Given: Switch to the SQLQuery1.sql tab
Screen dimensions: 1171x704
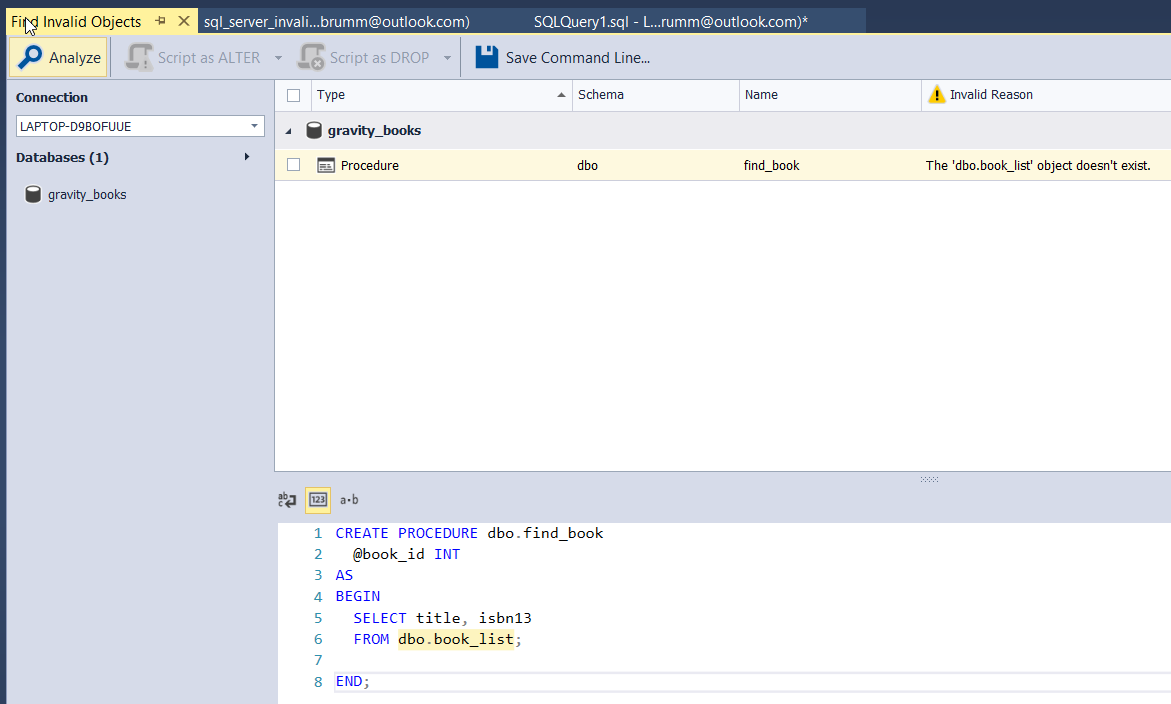Looking at the screenshot, I should 670,21.
